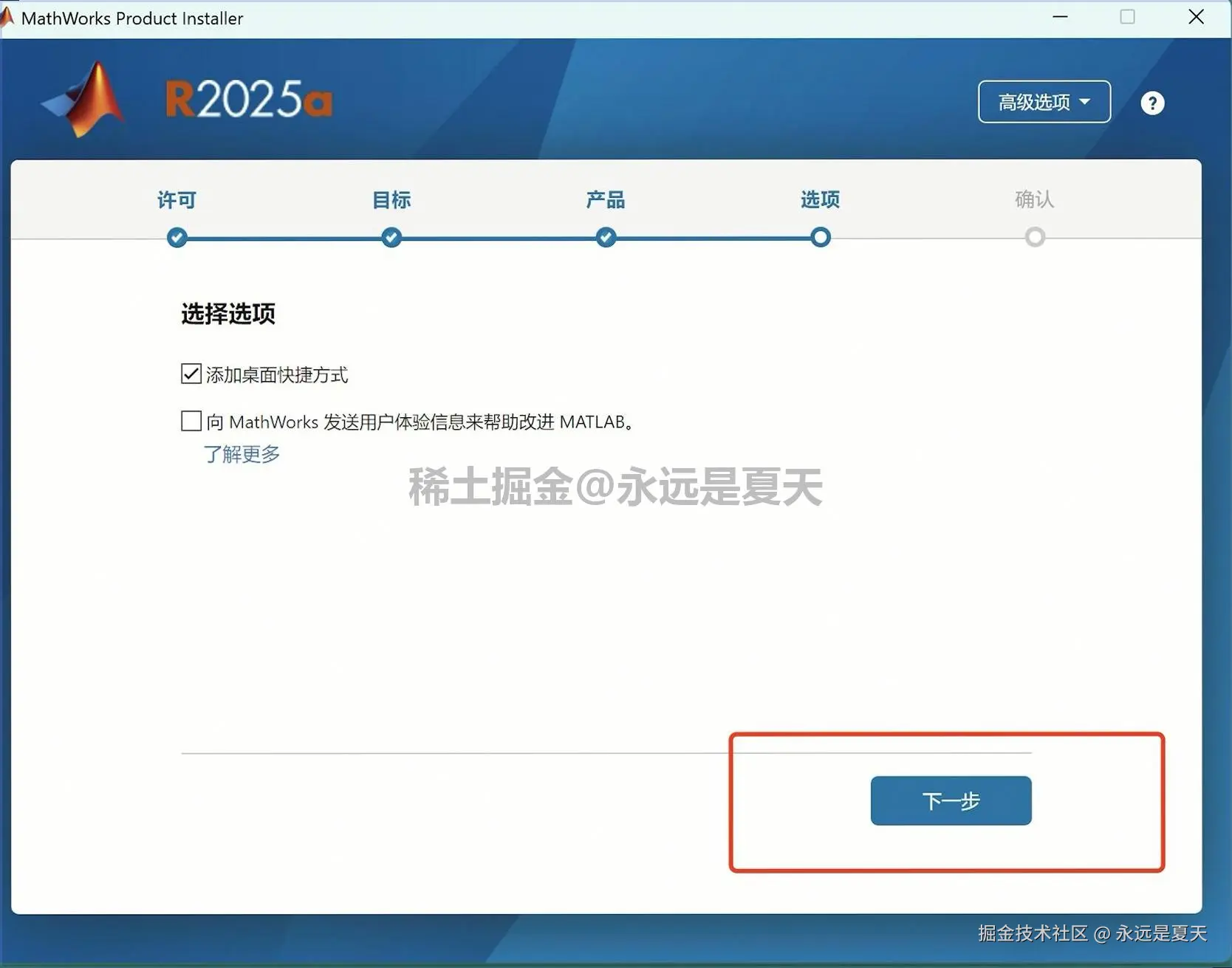This screenshot has width=1232, height=968.
Task: Open the help question mark icon
Action: 1152,103
